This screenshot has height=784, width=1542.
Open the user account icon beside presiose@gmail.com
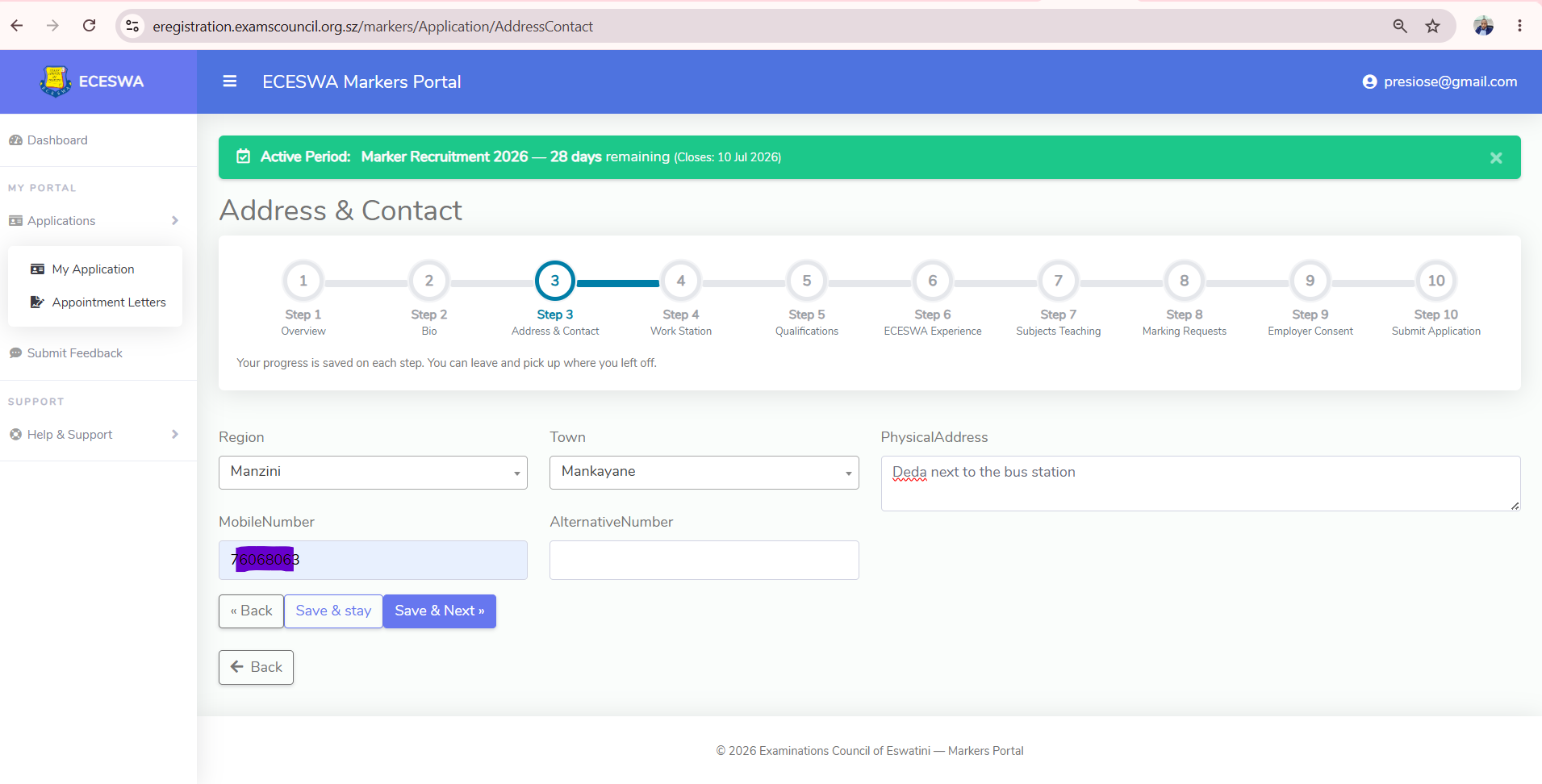click(x=1369, y=81)
